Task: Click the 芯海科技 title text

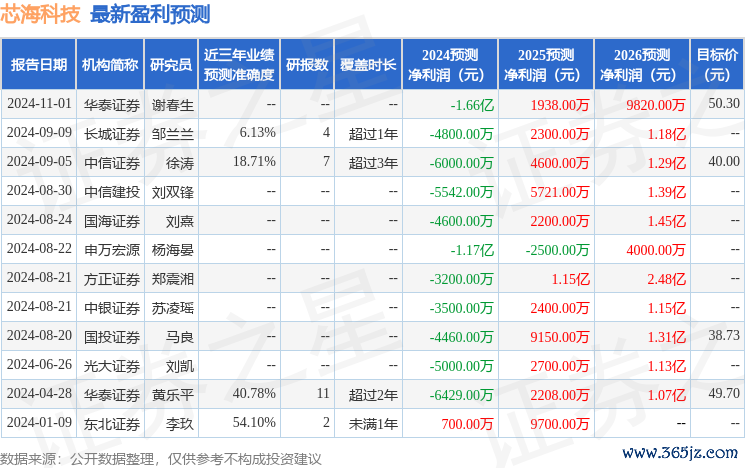Action: tap(40, 14)
